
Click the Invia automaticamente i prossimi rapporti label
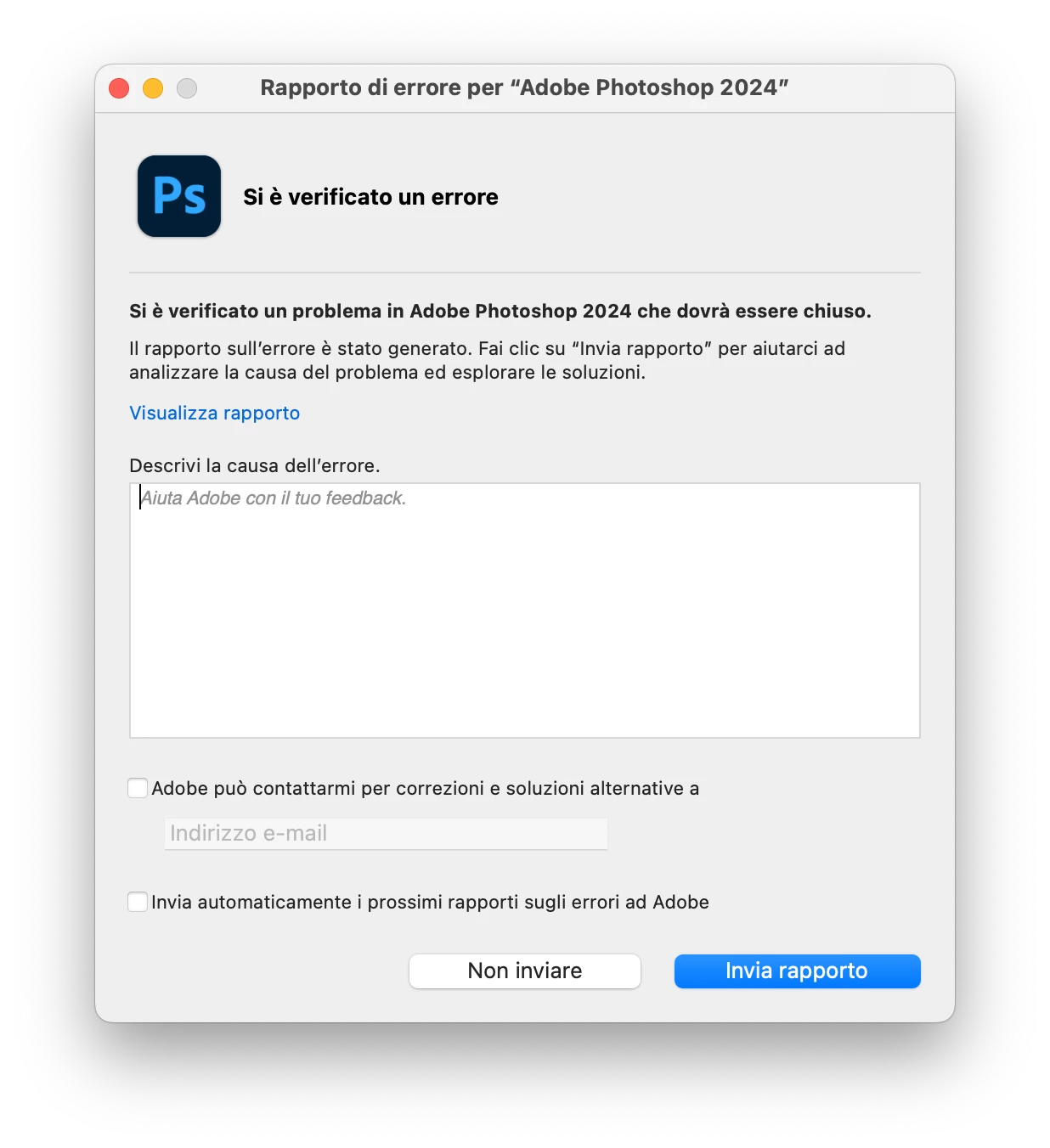click(430, 902)
